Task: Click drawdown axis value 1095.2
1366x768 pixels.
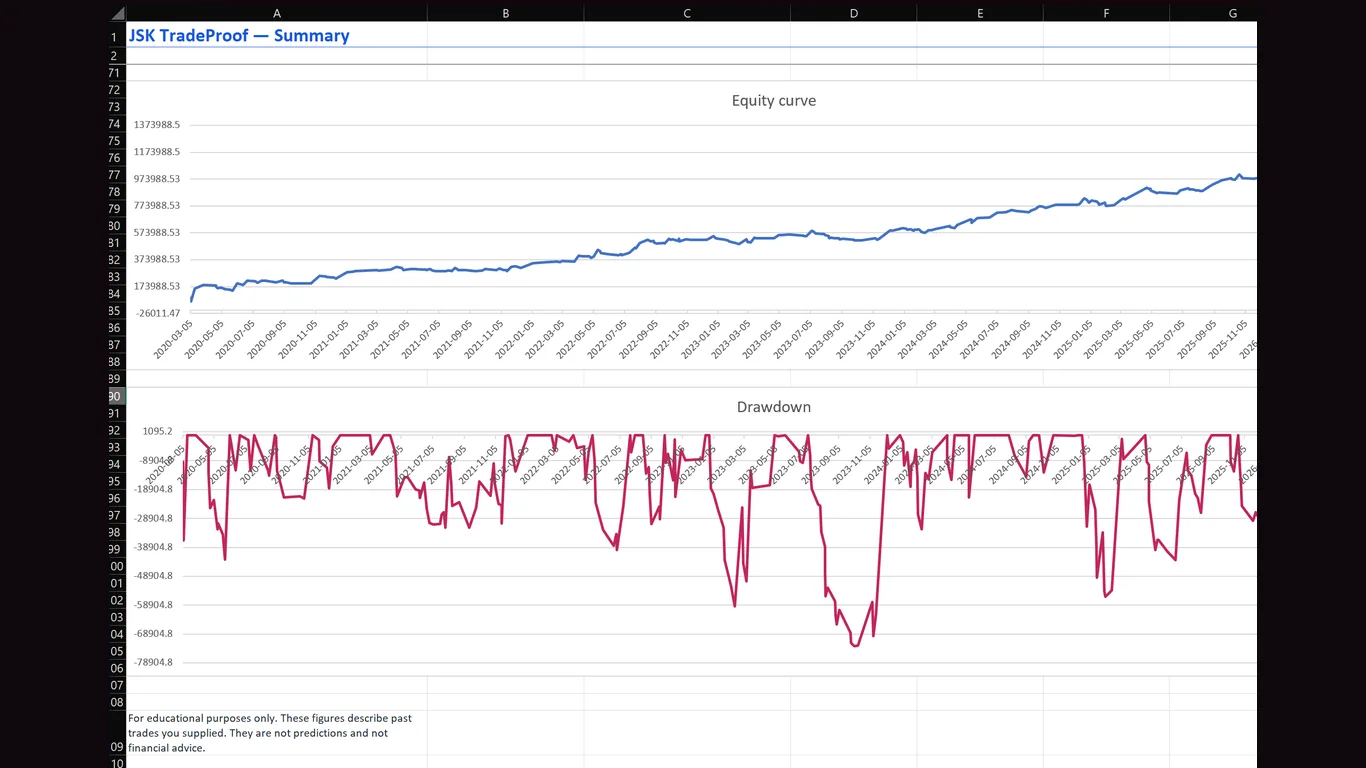Action: [x=157, y=431]
